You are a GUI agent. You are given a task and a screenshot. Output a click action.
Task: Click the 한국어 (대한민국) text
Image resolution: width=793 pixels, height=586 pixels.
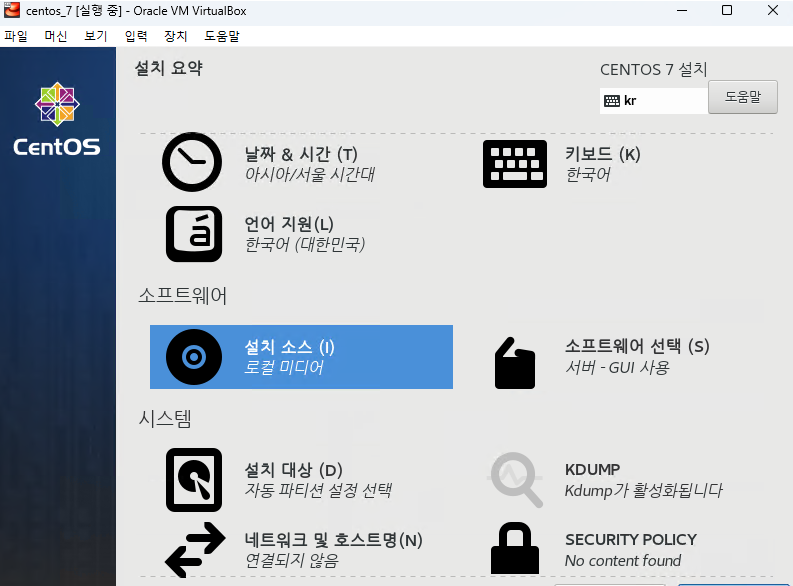pos(304,245)
